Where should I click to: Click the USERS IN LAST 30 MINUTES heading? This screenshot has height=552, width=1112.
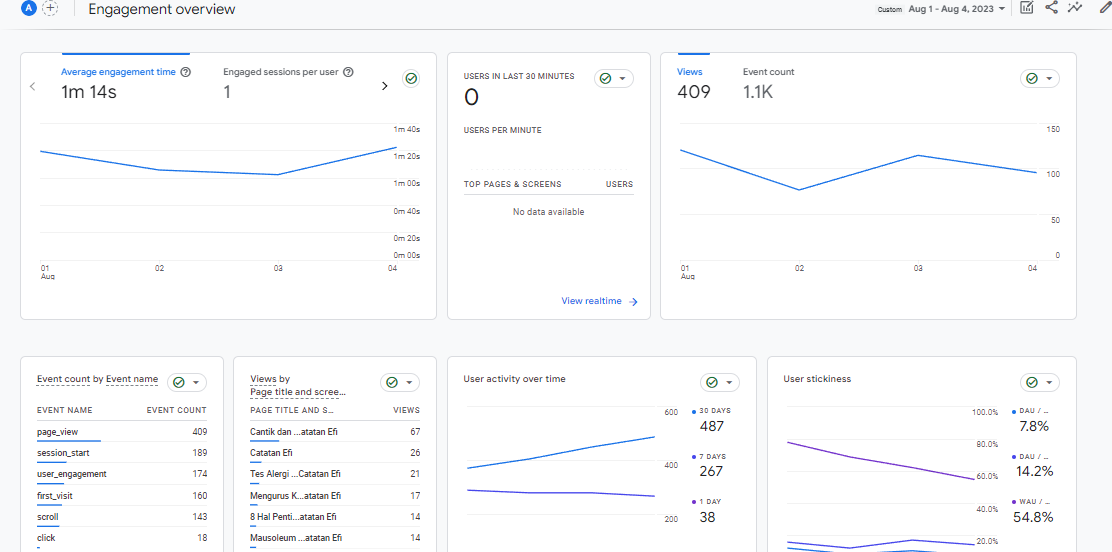coord(519,76)
